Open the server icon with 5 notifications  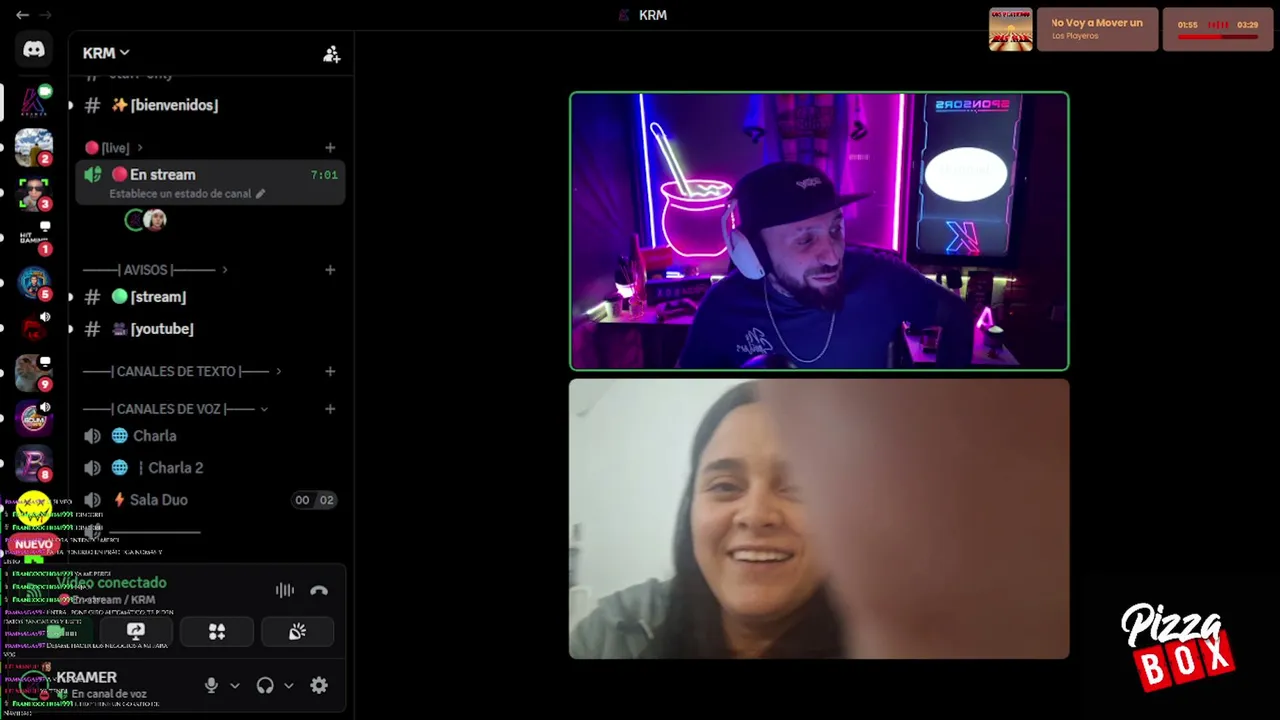point(34,283)
